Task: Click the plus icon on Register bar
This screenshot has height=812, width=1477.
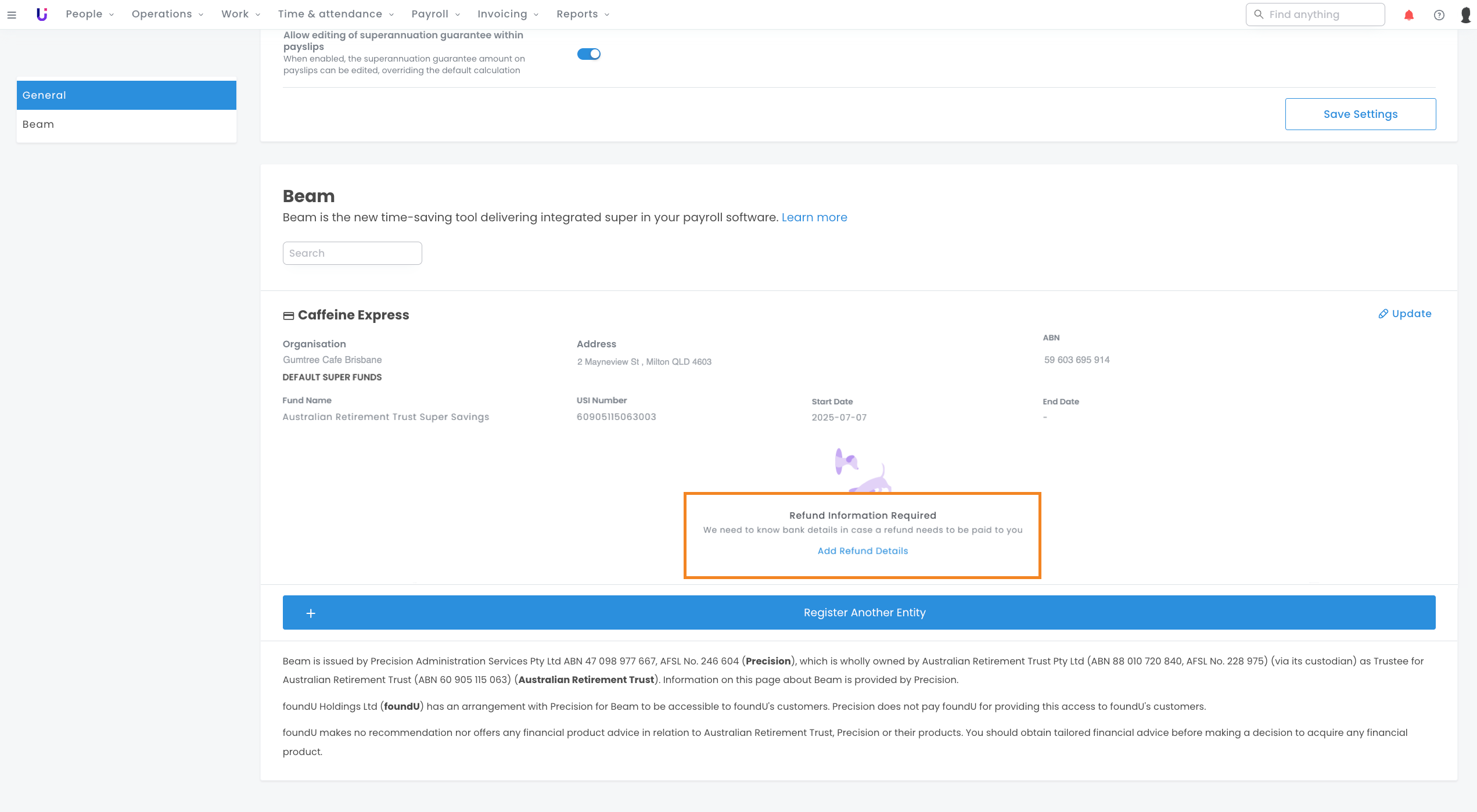Action: [x=311, y=613]
